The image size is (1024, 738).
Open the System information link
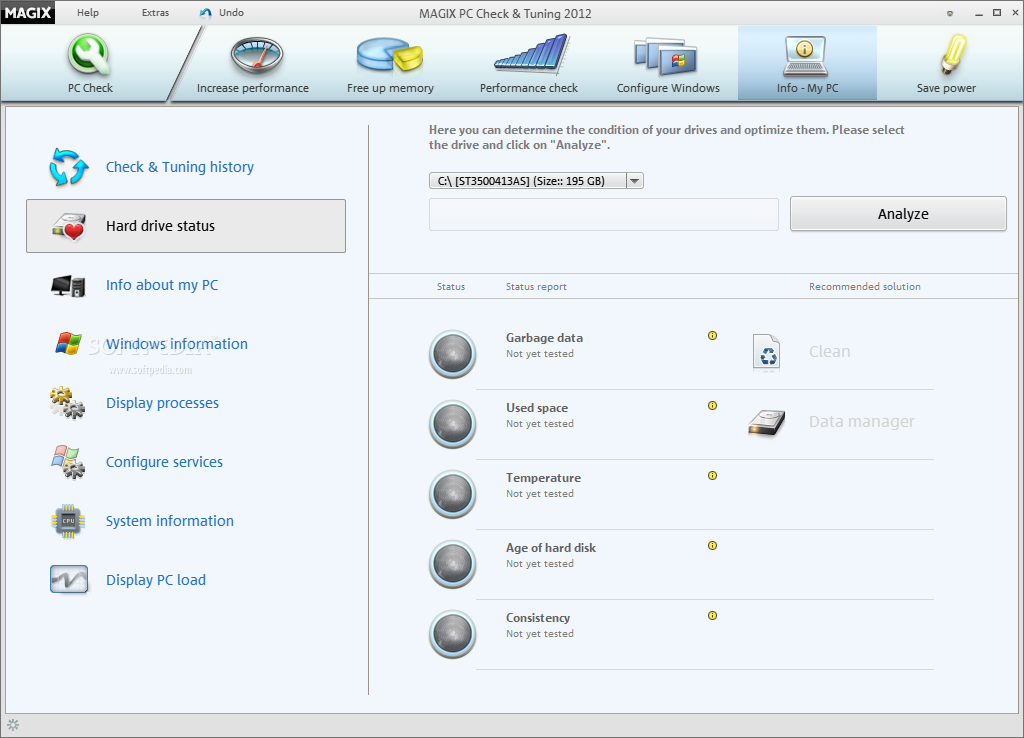[170, 521]
